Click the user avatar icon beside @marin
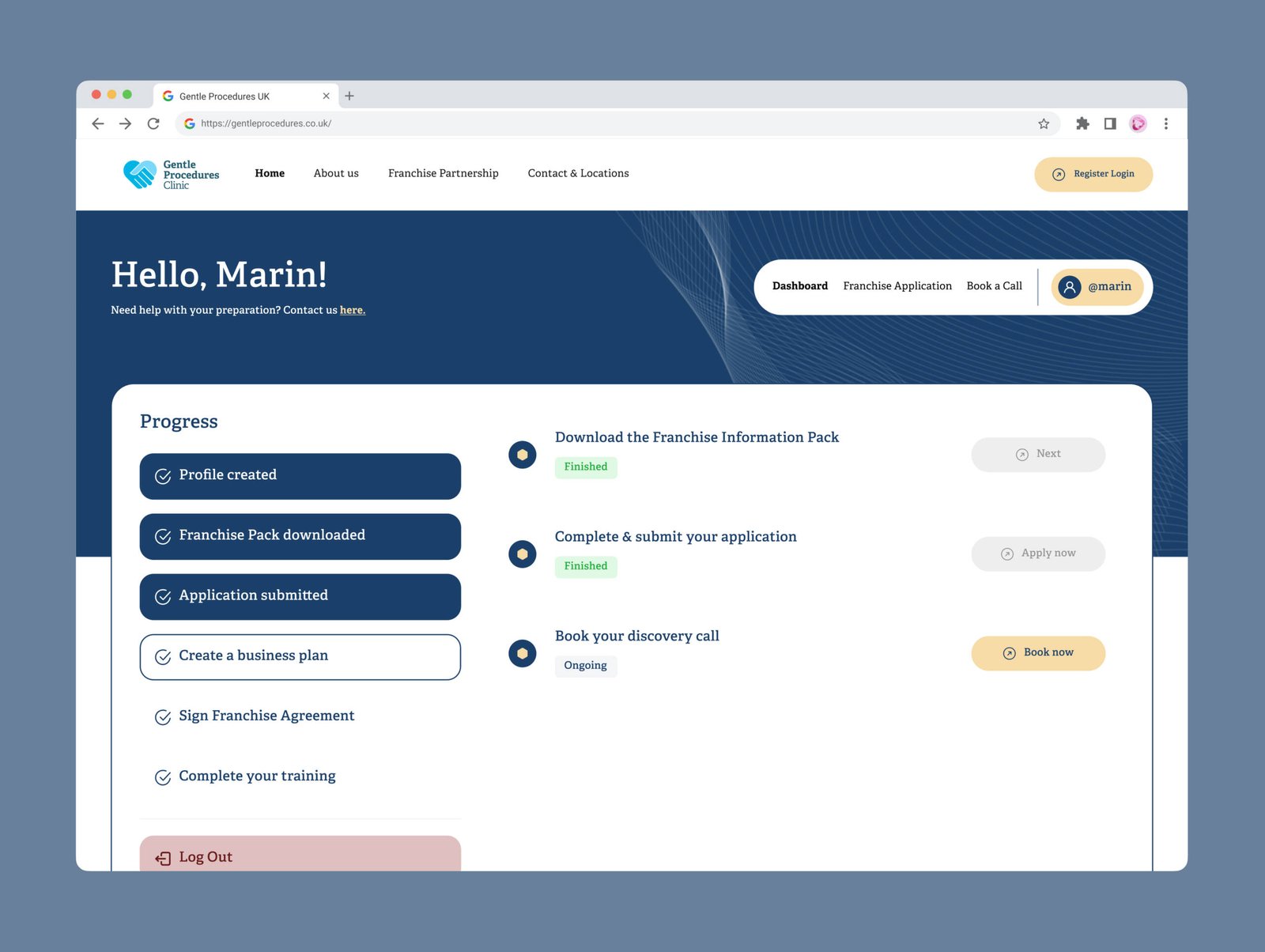Viewport: 1265px width, 952px height. click(1071, 287)
